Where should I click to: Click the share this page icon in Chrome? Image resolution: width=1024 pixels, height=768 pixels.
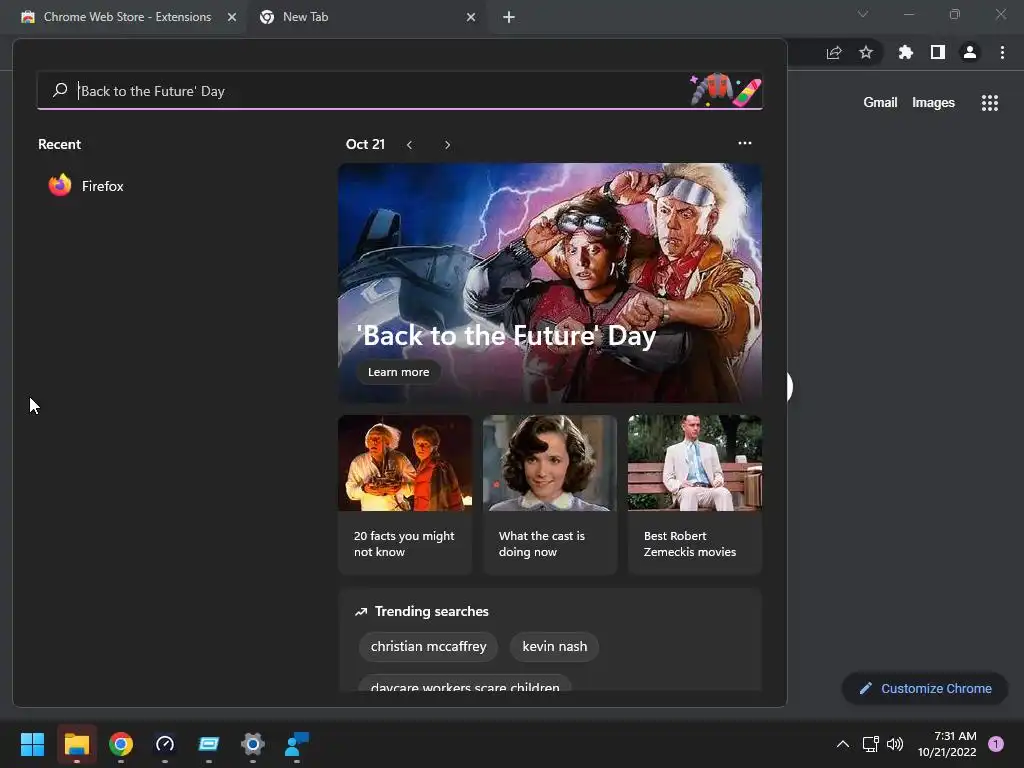pyautogui.click(x=834, y=53)
